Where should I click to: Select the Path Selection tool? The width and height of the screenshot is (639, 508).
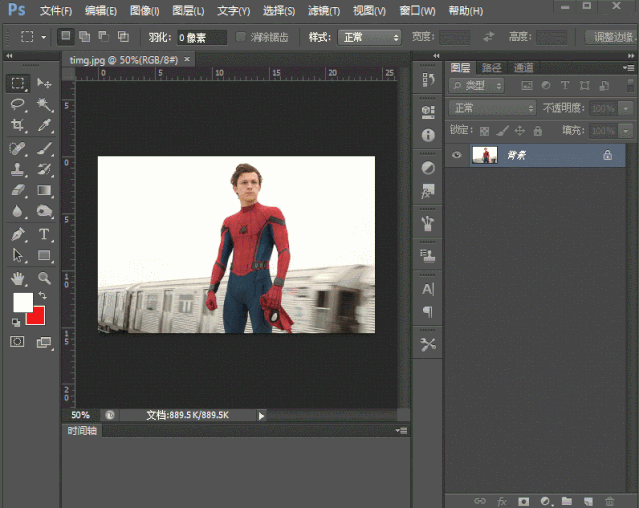[18, 255]
